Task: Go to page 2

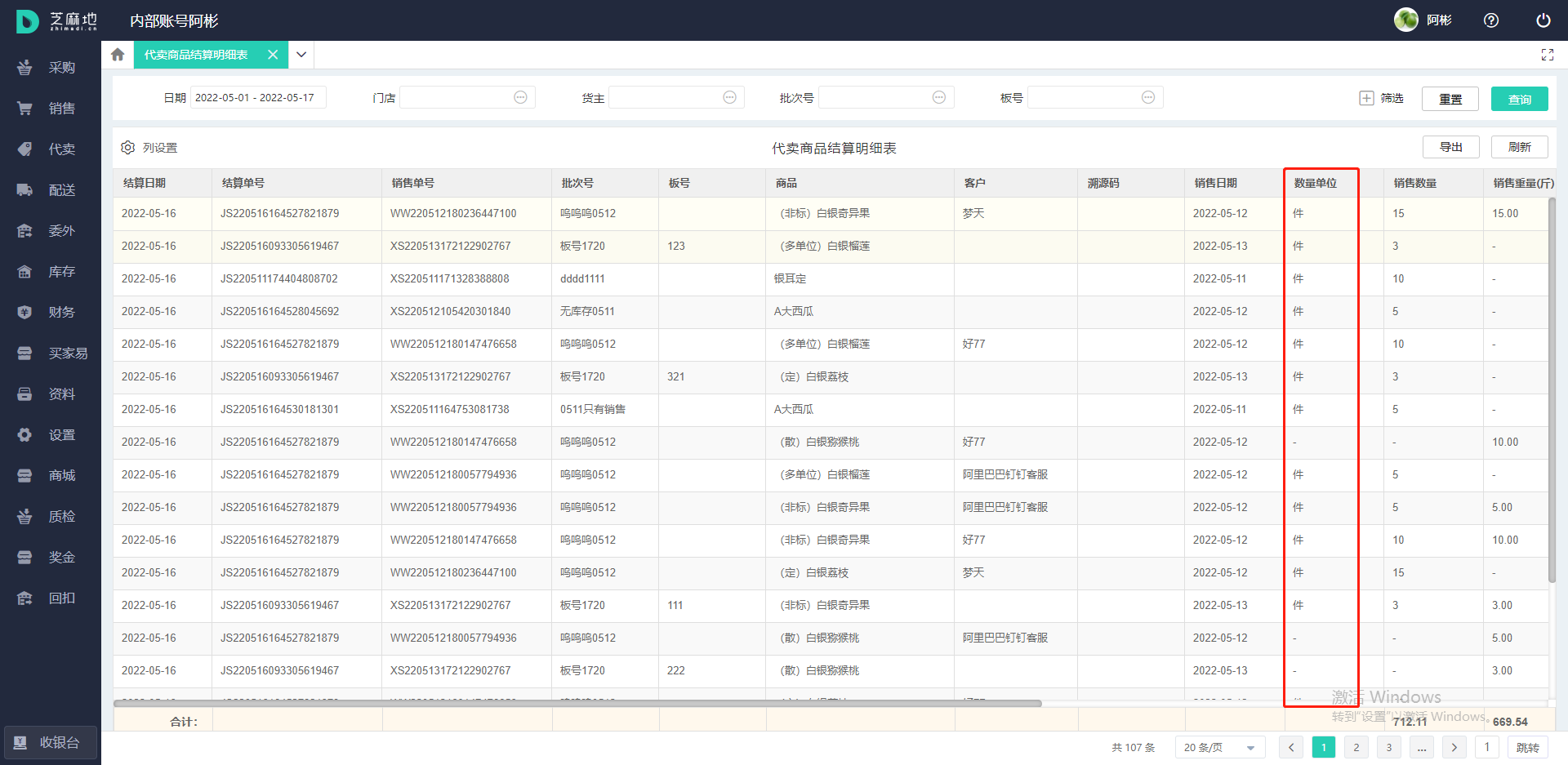Action: (x=1356, y=747)
